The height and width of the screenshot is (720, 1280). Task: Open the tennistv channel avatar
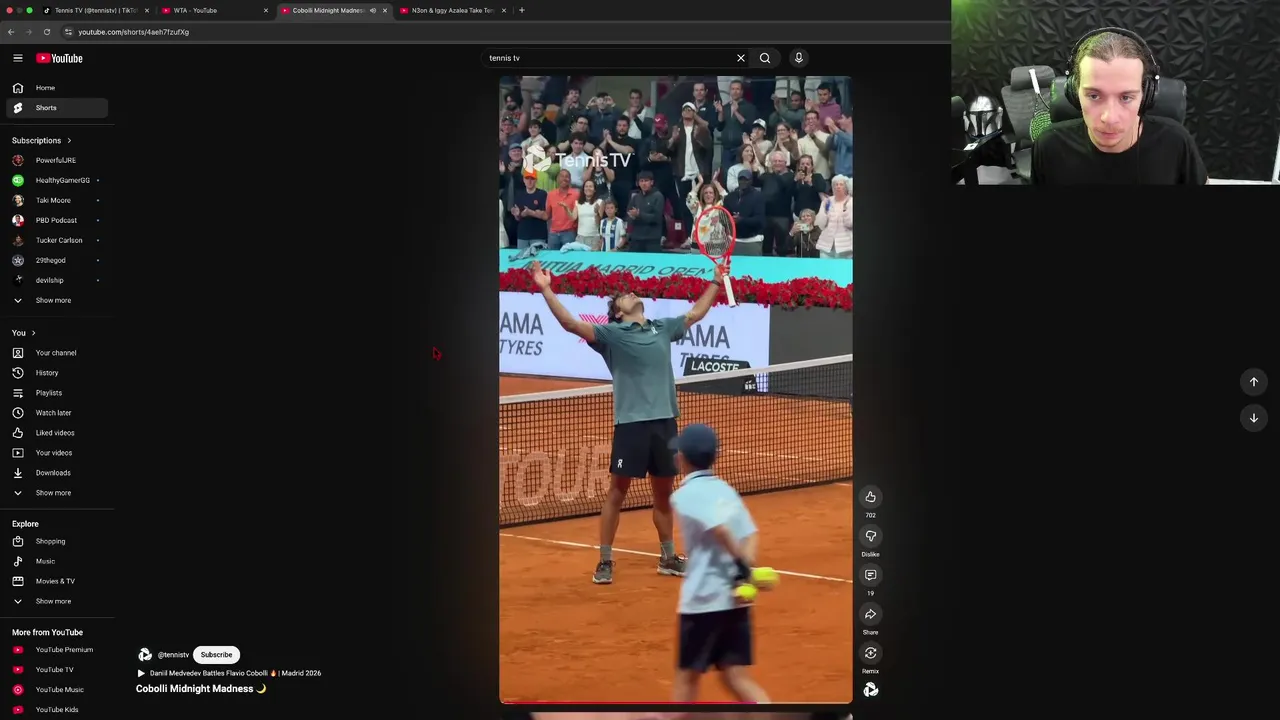(145, 655)
